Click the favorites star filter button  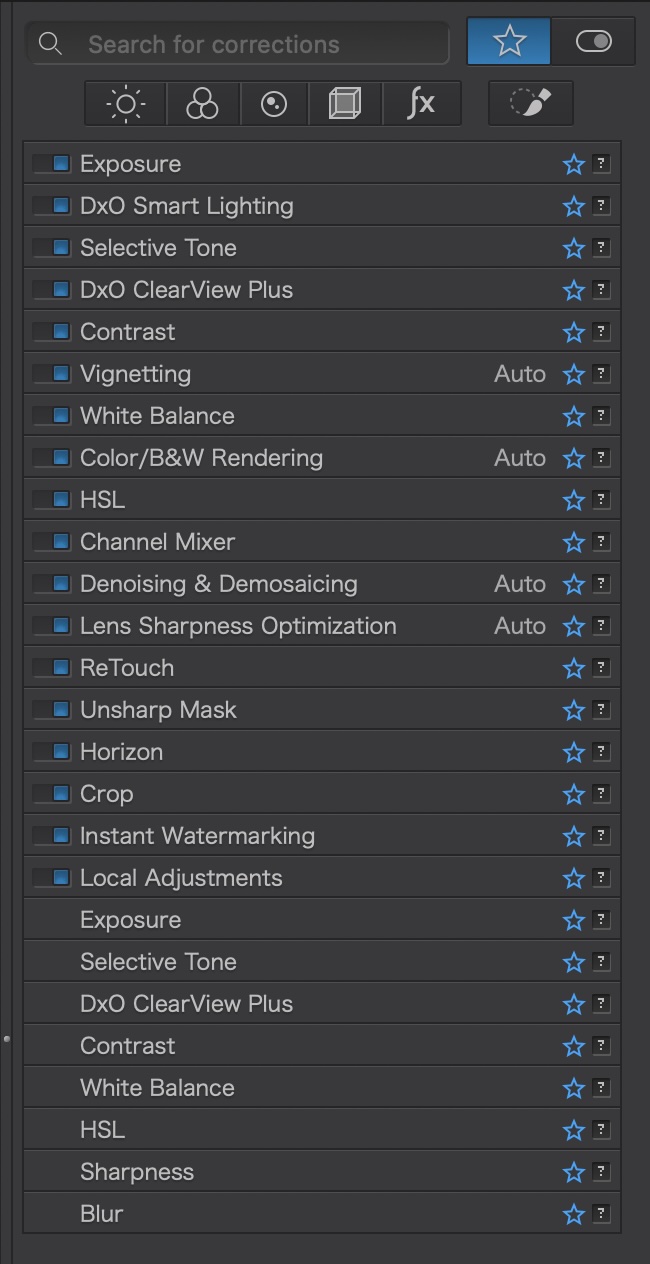pyautogui.click(x=509, y=42)
